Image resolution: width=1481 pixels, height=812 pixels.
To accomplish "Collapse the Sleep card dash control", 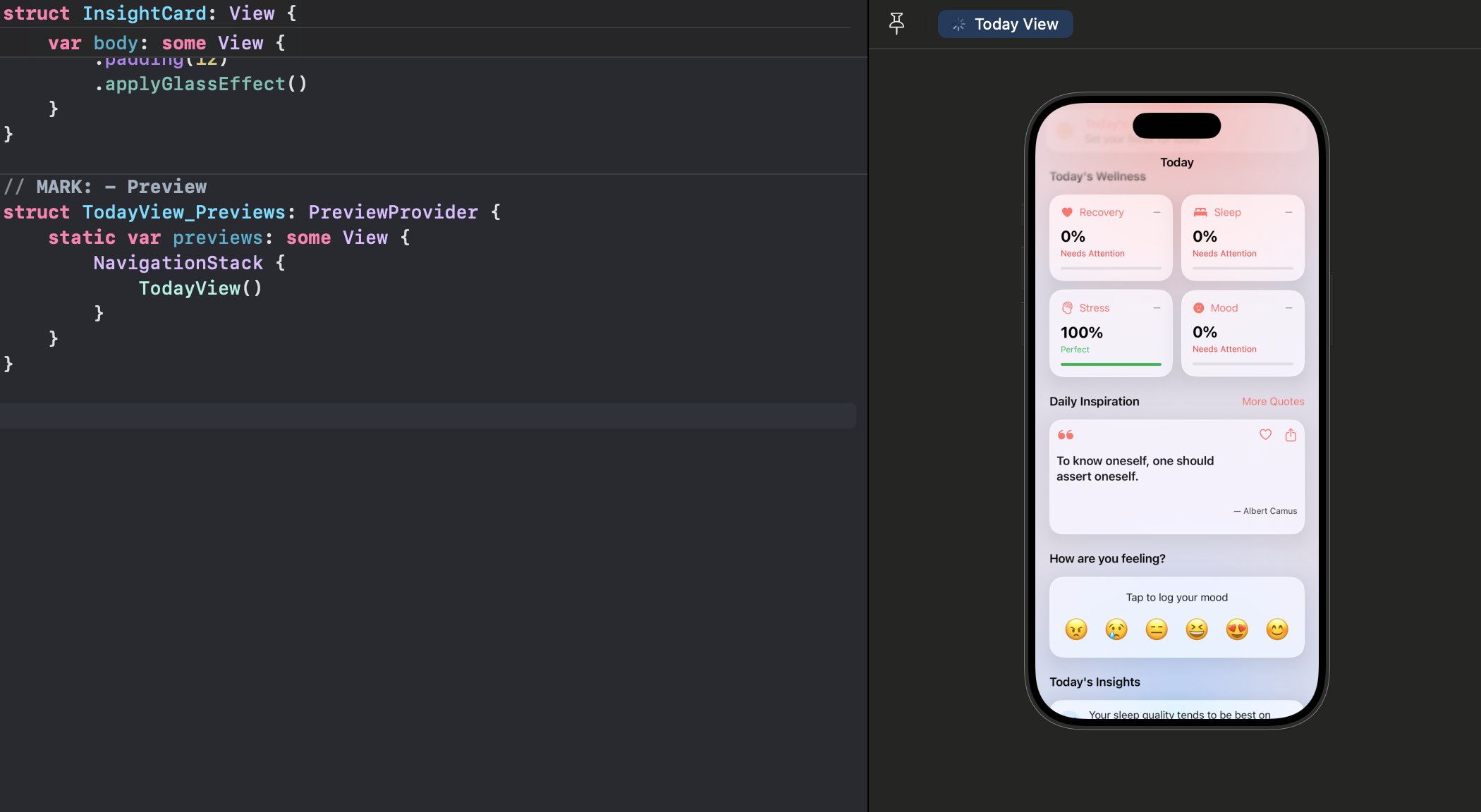I will click(x=1288, y=212).
